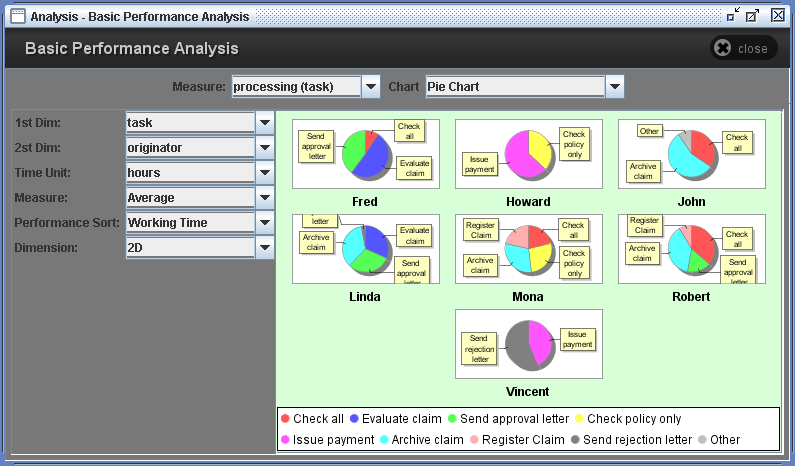The image size is (795, 466).
Task: Click the detach window icon in title bar
Action: tap(733, 15)
